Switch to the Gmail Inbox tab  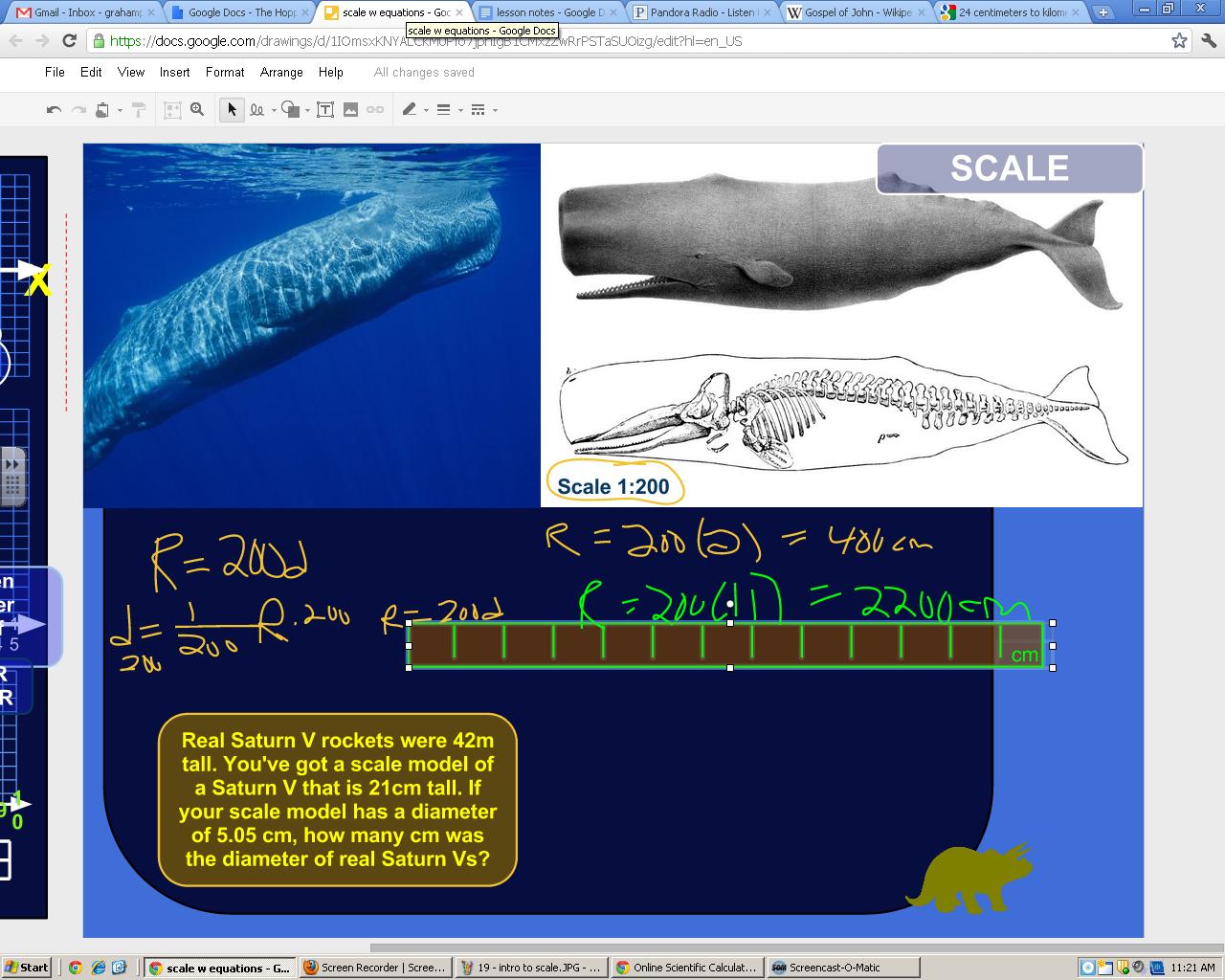(x=83, y=12)
